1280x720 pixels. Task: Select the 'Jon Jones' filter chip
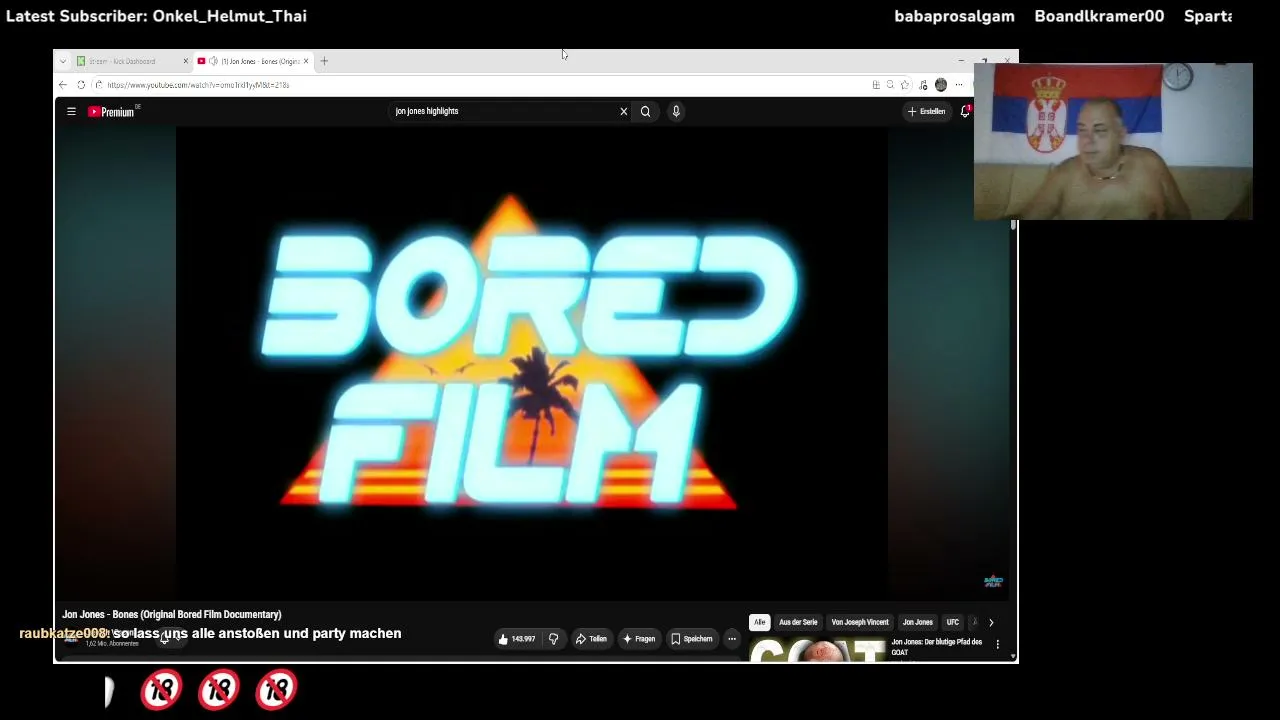(918, 622)
